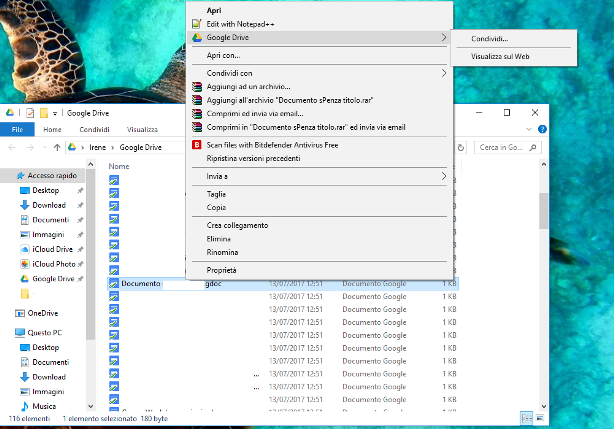Click the Notepad++ icon in context menu
This screenshot has width=614, height=429.
click(x=197, y=23)
